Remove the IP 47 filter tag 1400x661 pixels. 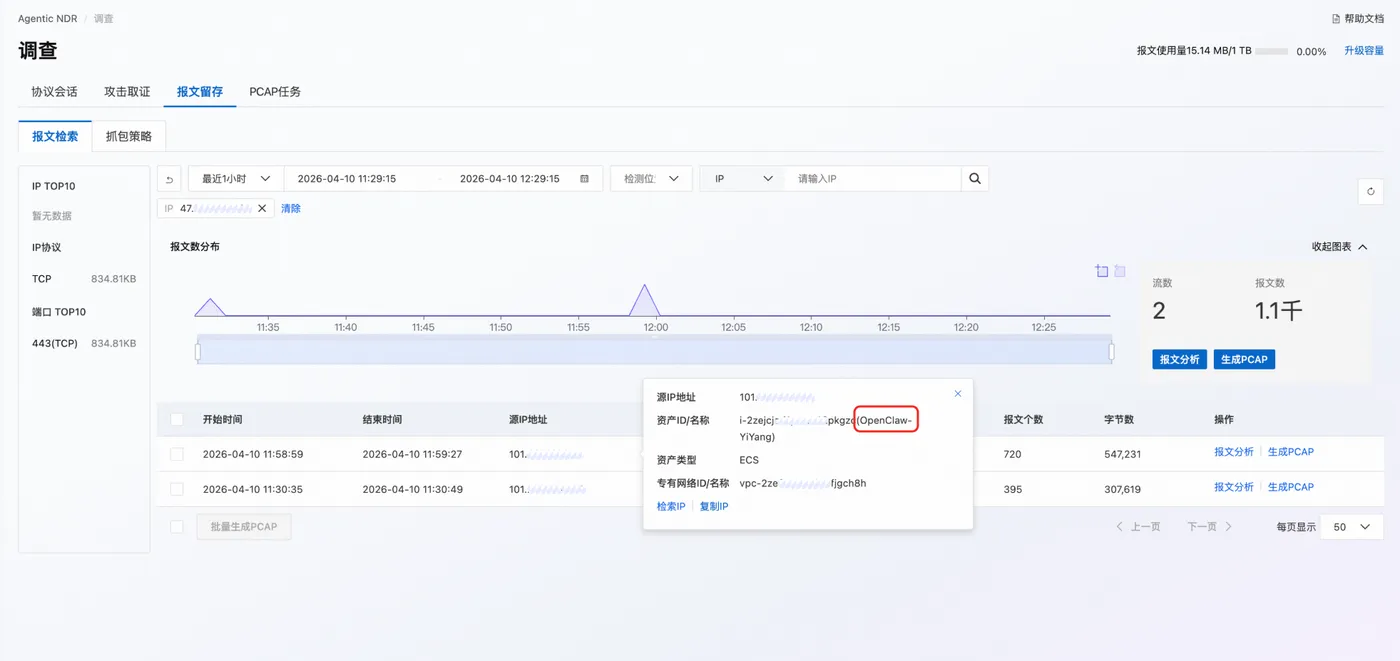click(x=262, y=208)
